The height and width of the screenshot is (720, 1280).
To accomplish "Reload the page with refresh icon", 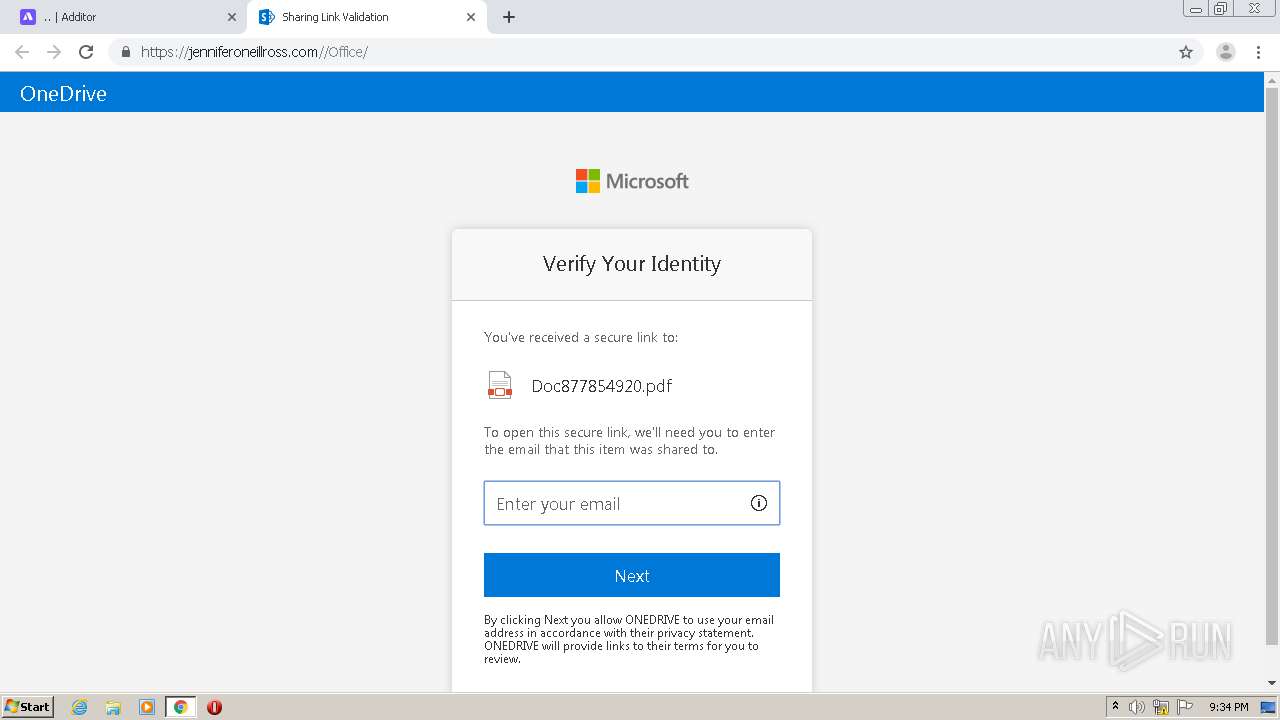I will point(86,52).
